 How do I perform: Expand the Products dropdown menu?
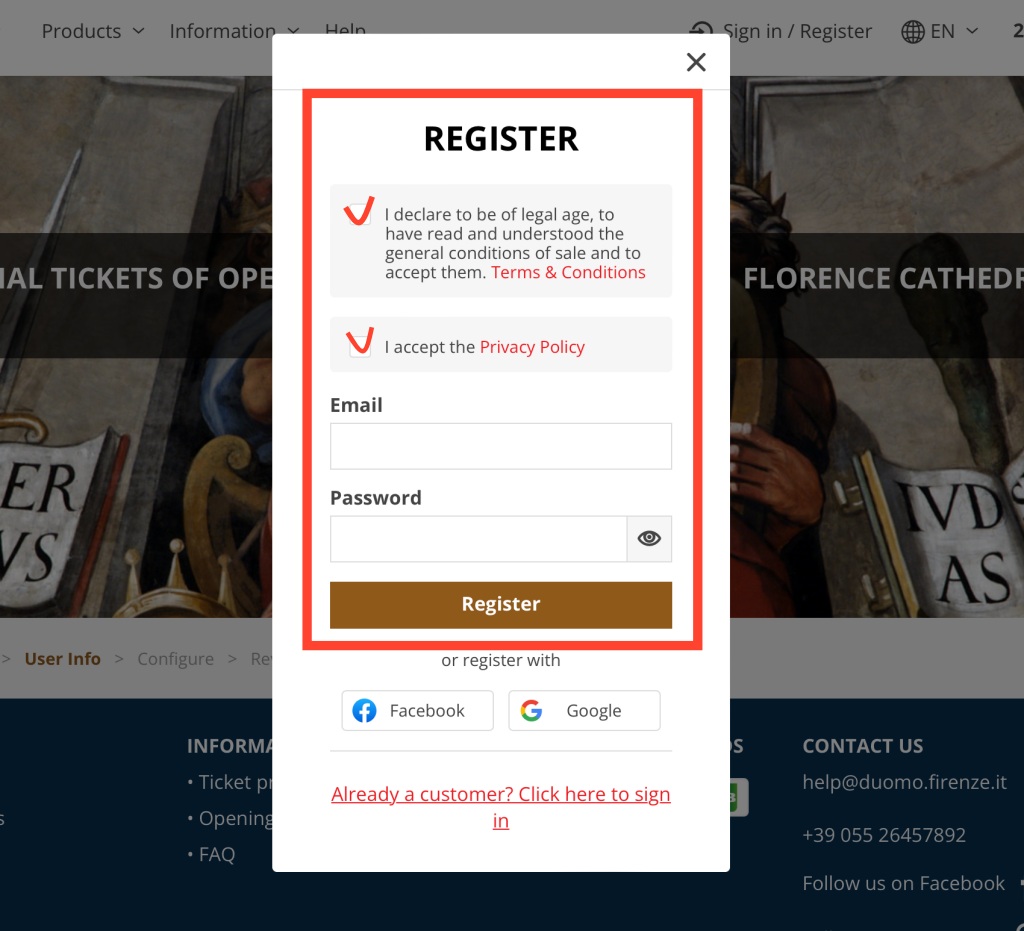pyautogui.click(x=93, y=31)
